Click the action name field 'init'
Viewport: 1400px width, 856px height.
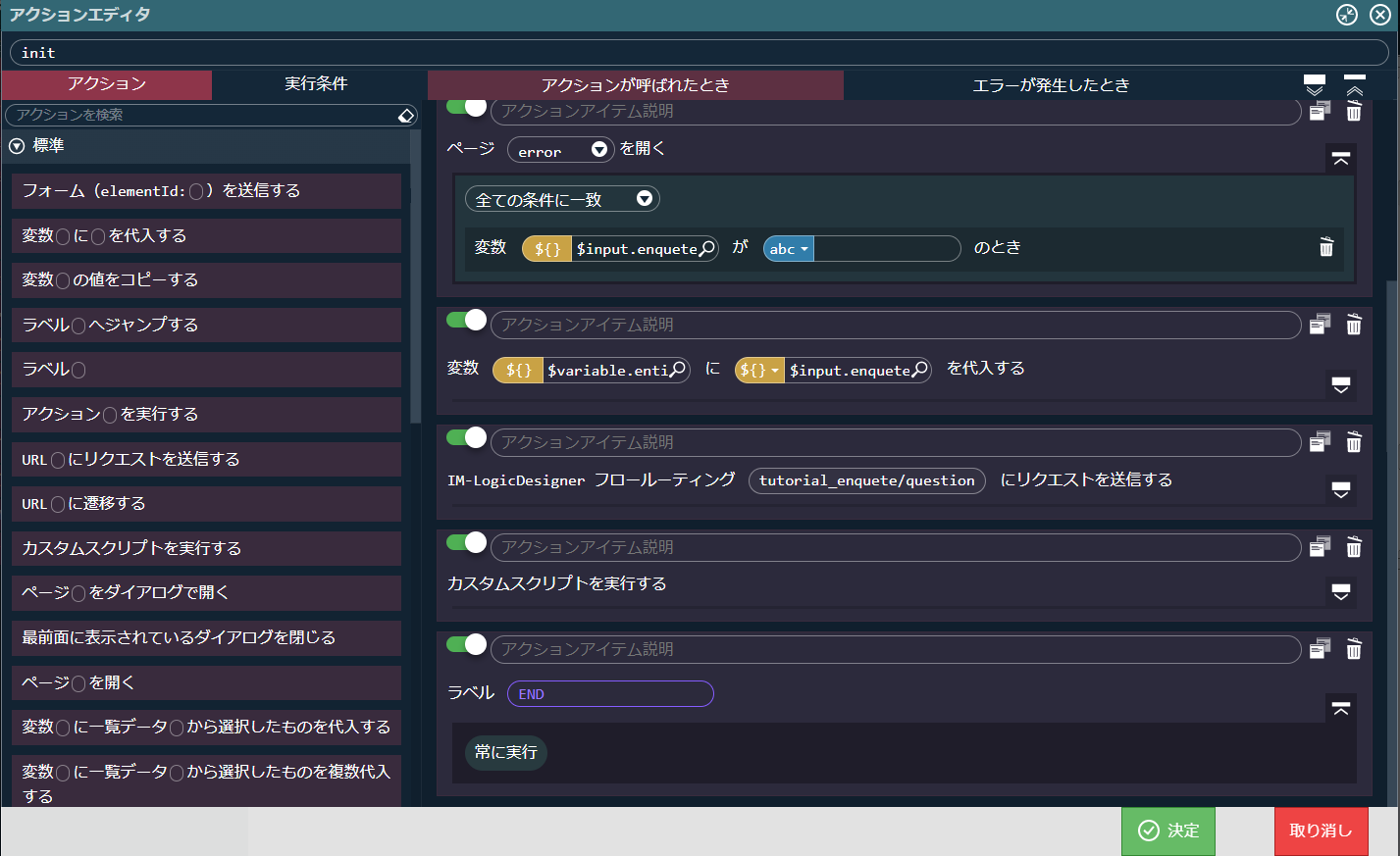tap(700, 53)
